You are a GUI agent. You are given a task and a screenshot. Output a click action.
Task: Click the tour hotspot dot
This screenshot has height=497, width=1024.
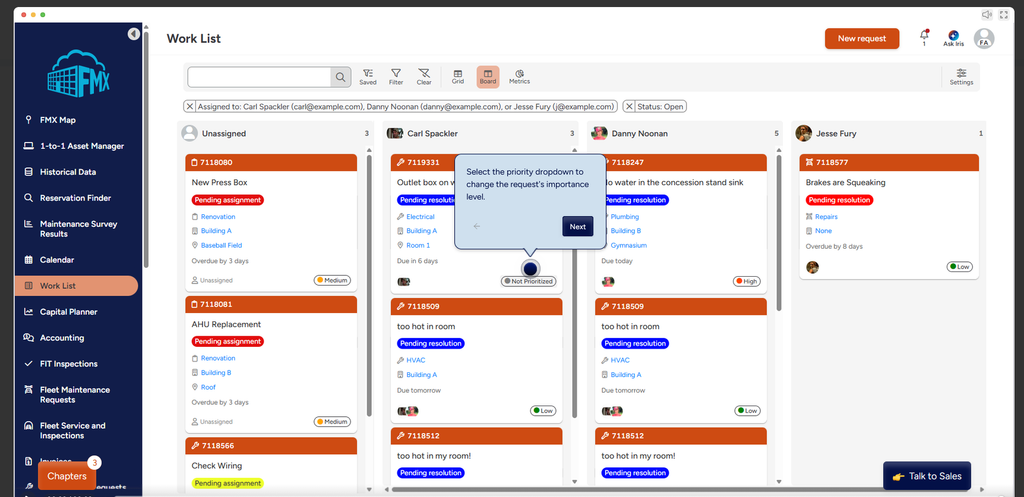point(530,268)
